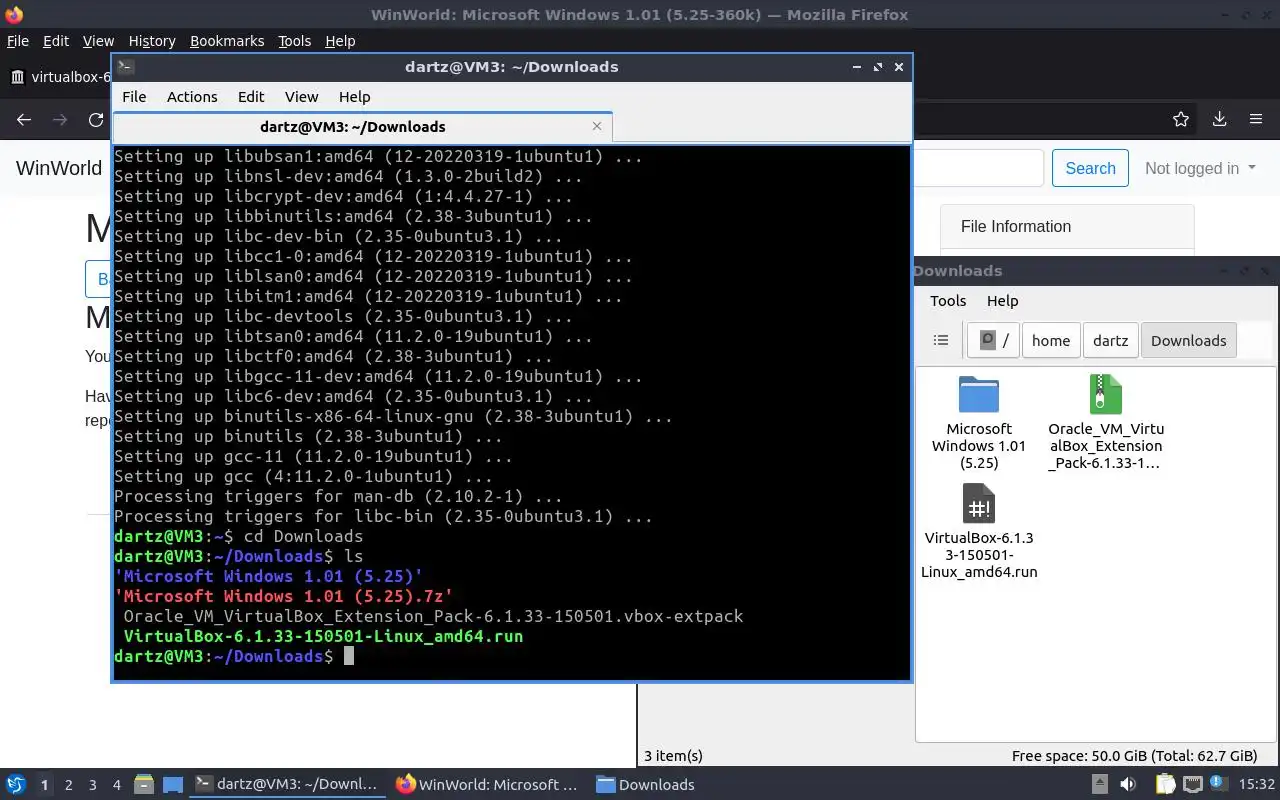The image size is (1280, 800).
Task: Open Firefox History menu
Action: (152, 41)
